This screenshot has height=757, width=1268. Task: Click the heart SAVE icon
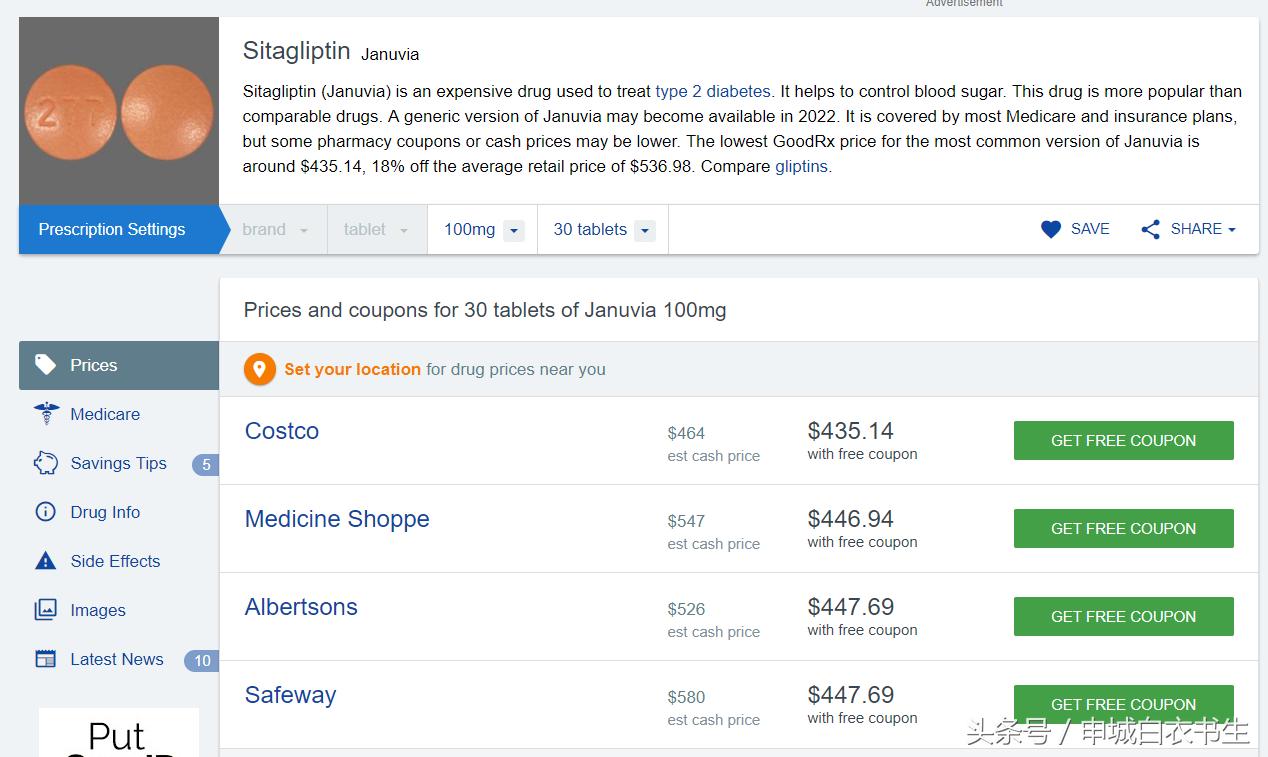[1051, 229]
